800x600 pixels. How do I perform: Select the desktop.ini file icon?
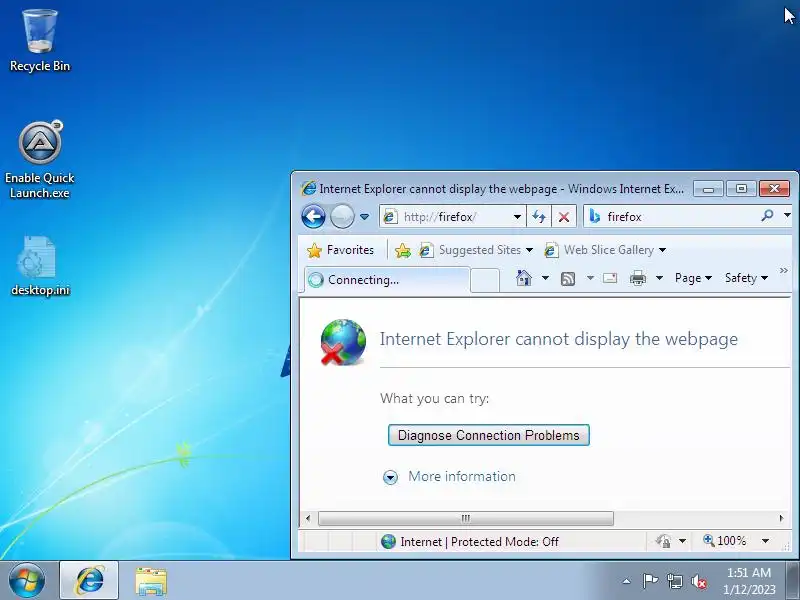pyautogui.click(x=40, y=266)
